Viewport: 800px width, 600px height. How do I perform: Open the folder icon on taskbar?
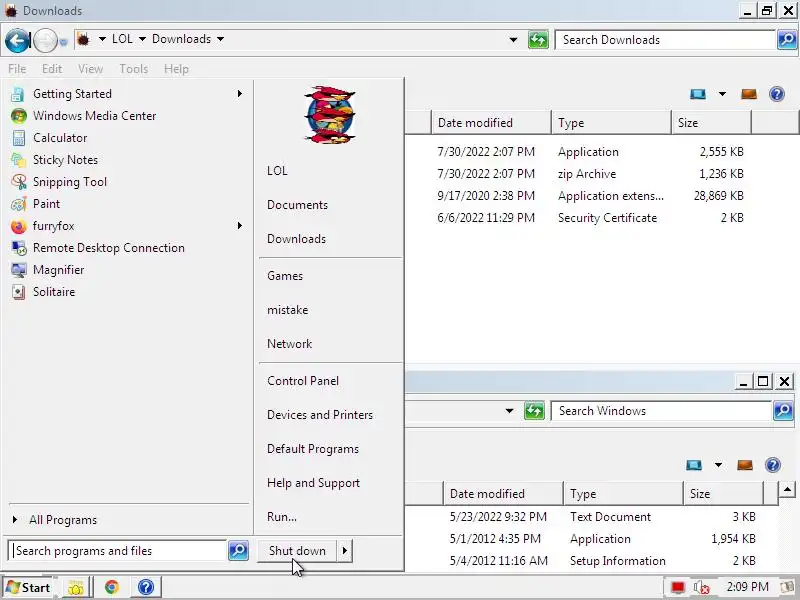(x=76, y=588)
